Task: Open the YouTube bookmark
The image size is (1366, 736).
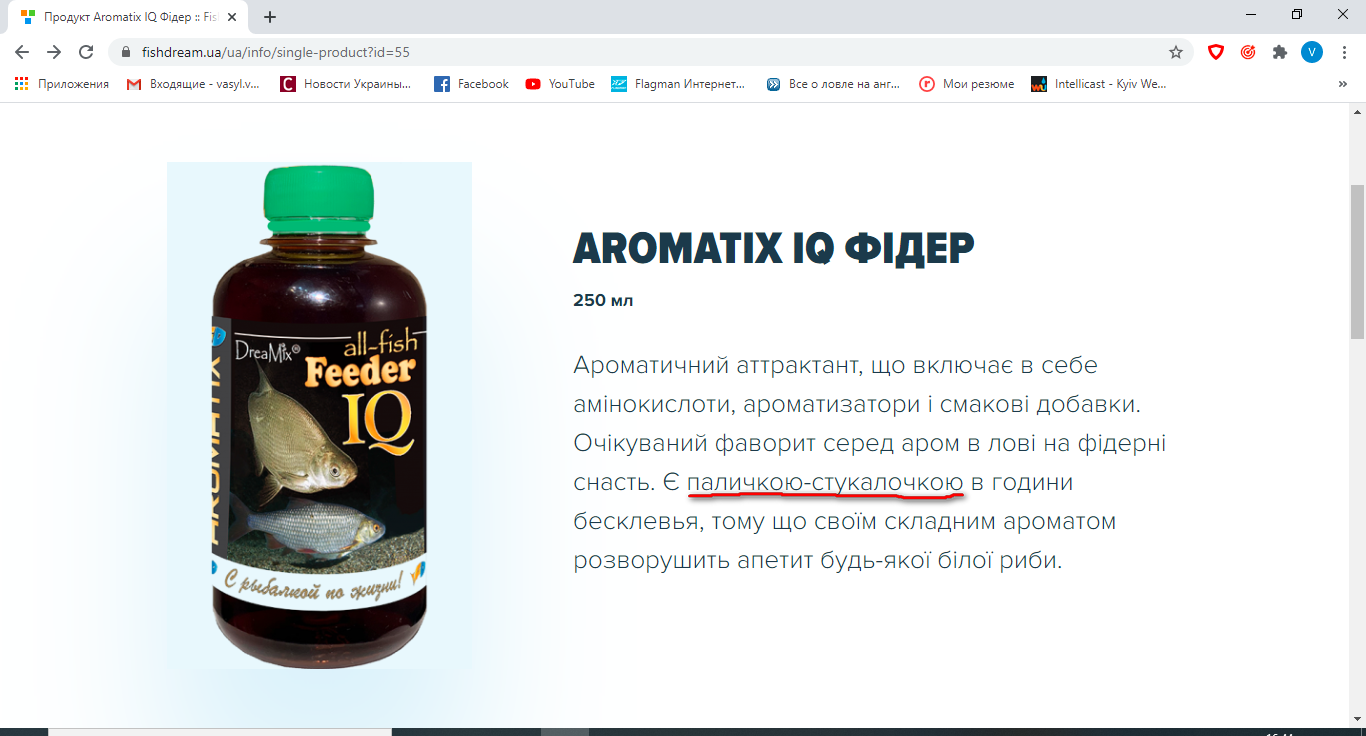Action: (560, 84)
